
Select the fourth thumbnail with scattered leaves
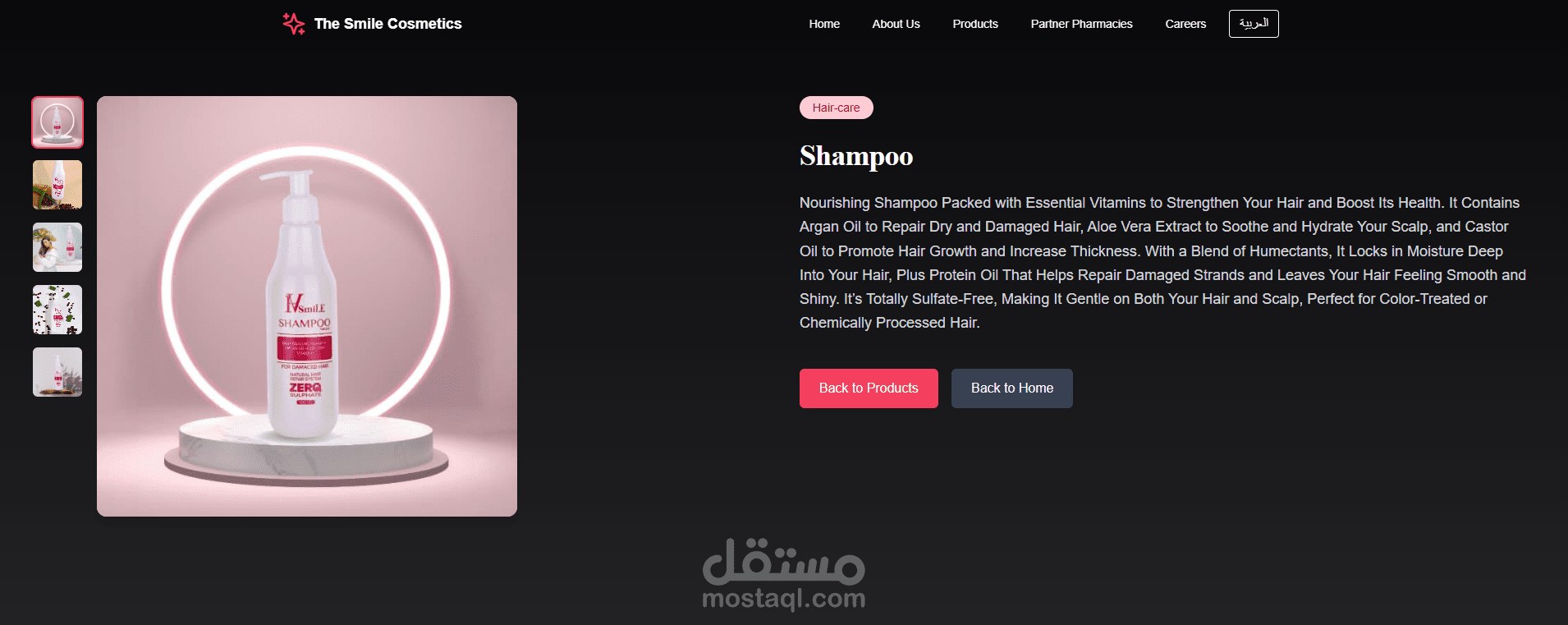tap(57, 310)
